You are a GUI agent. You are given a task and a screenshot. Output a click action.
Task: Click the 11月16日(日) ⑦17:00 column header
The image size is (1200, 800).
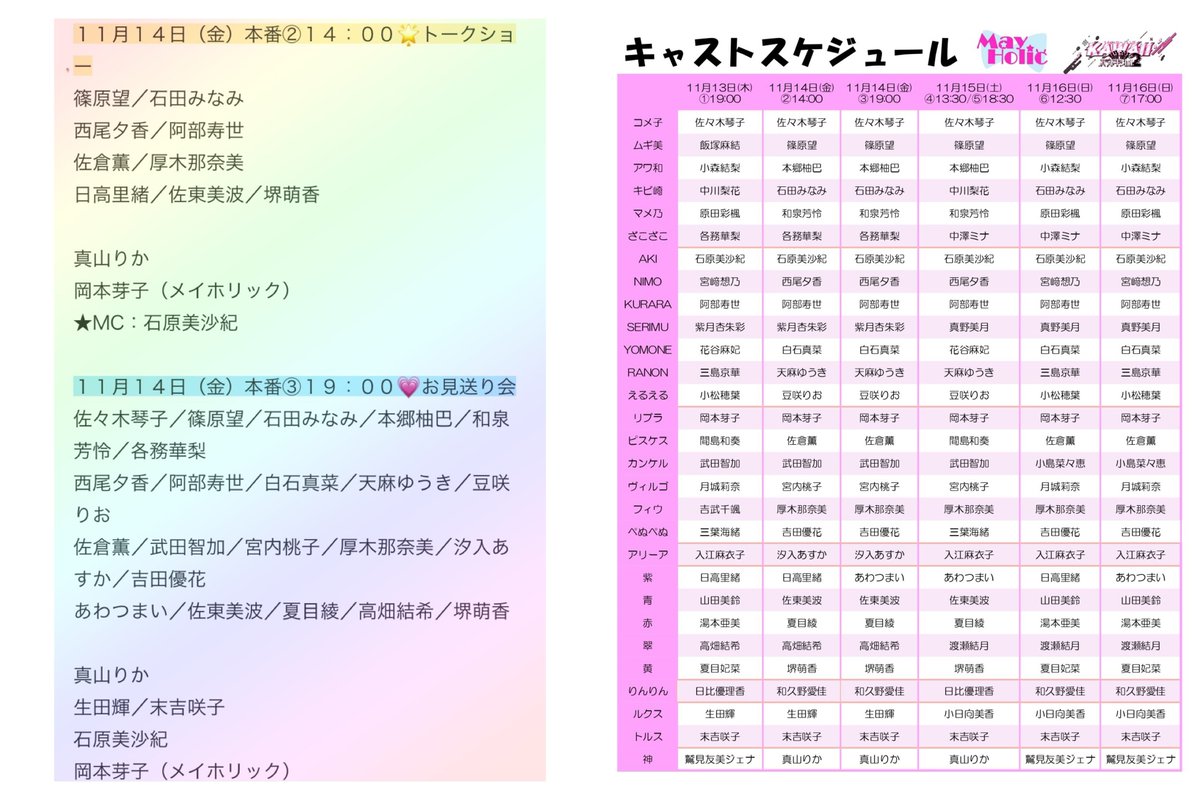coord(1141,92)
